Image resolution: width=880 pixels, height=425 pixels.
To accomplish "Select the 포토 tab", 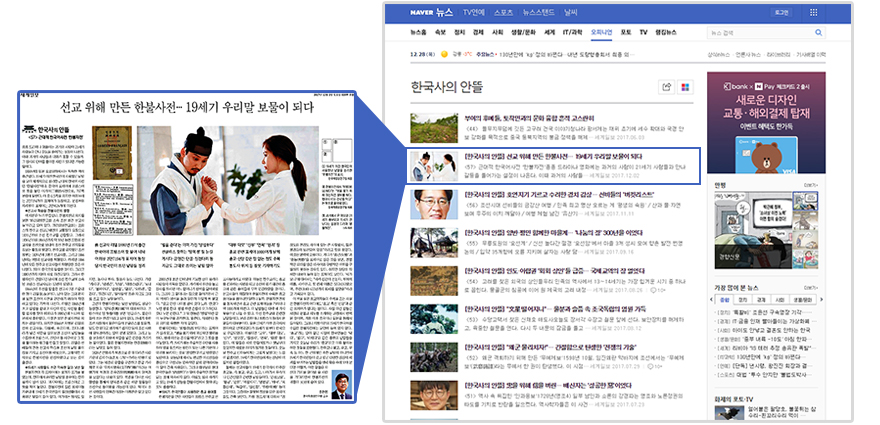I will coord(626,33).
